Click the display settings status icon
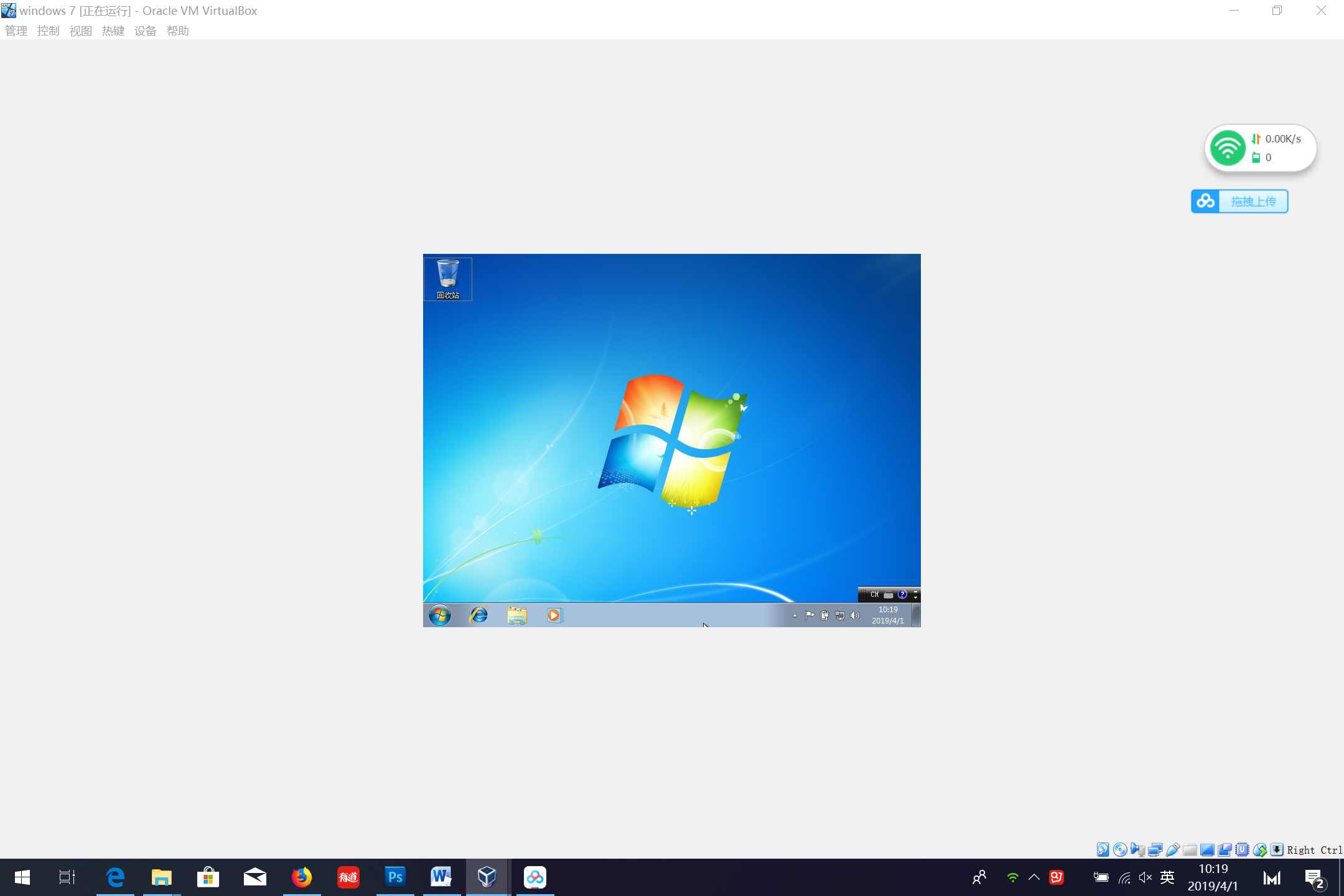 1207,849
